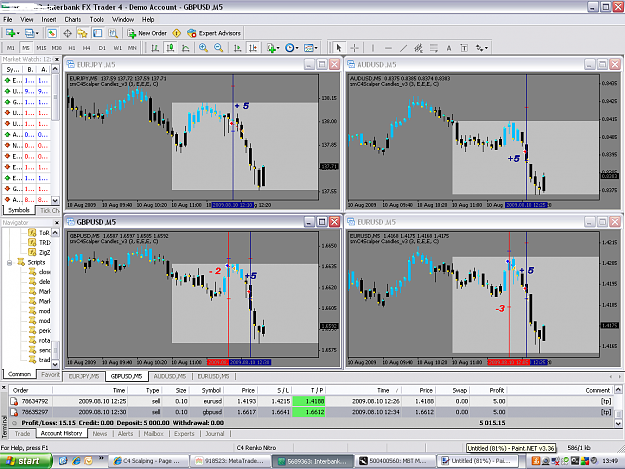Switch timeframe to W1
This screenshot has width=625, height=469.
117,48
